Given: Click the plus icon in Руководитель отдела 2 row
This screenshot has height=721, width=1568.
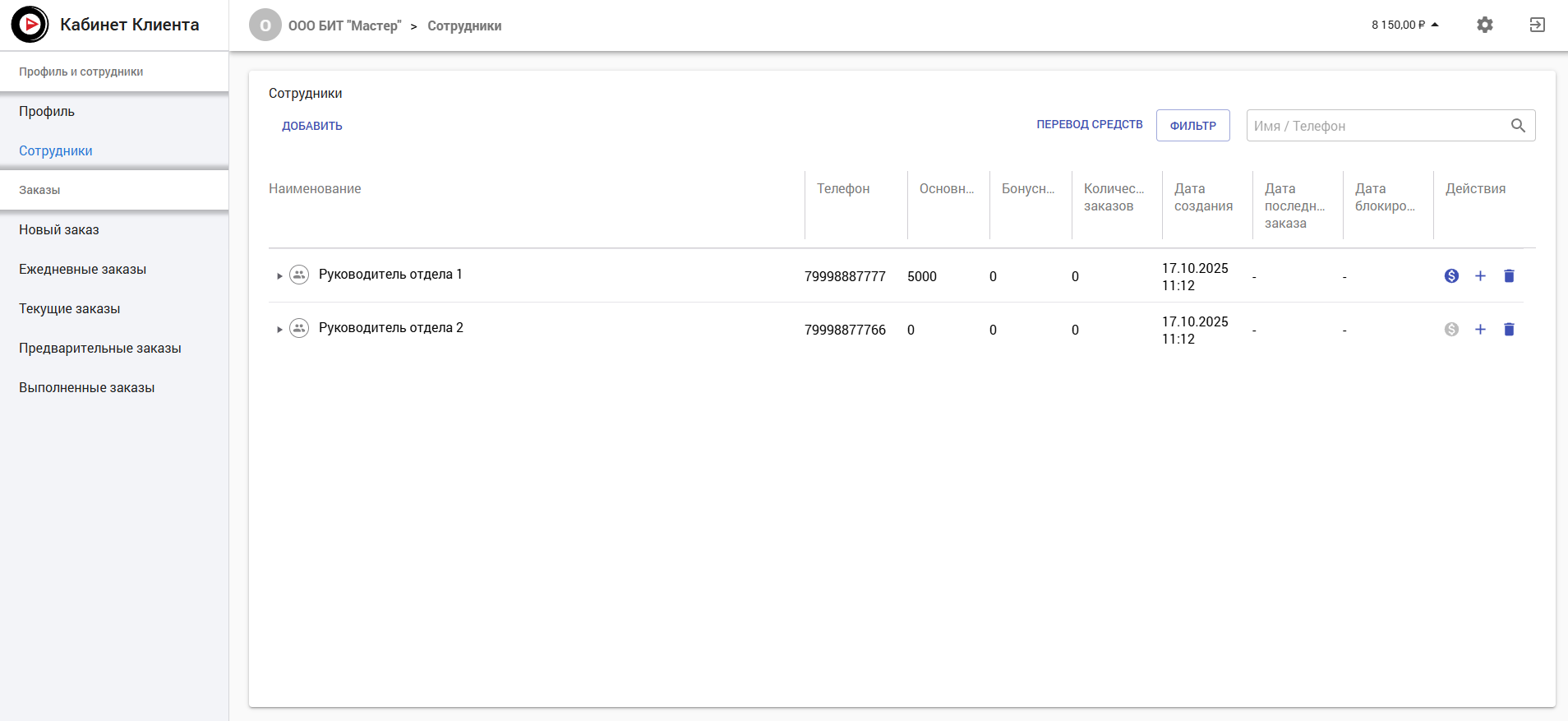Looking at the screenshot, I should pos(1480,330).
